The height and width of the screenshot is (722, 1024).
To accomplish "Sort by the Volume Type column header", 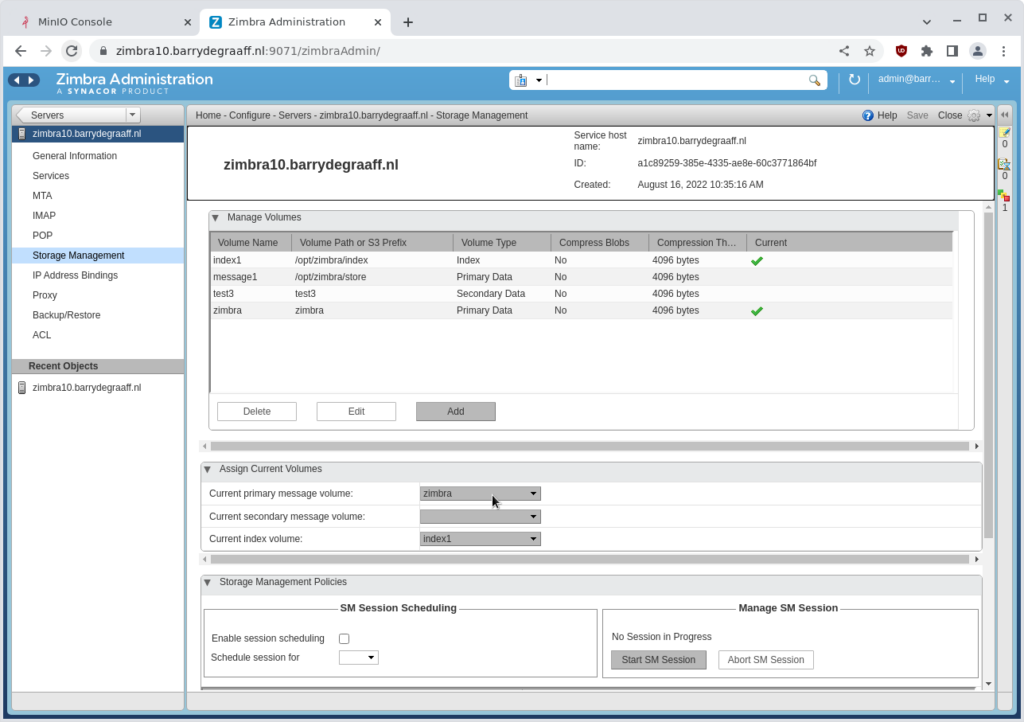I will tap(502, 242).
